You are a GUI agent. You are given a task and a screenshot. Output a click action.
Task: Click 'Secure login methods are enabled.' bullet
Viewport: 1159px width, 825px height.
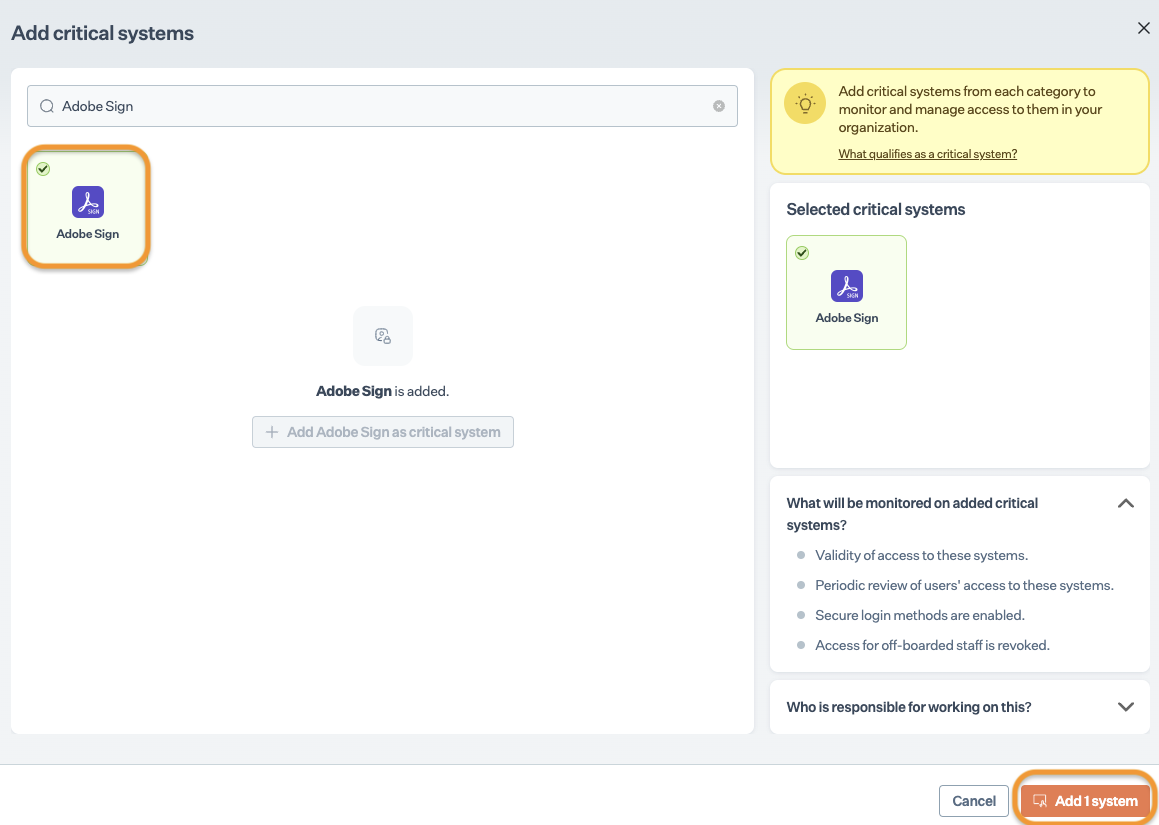pos(920,615)
